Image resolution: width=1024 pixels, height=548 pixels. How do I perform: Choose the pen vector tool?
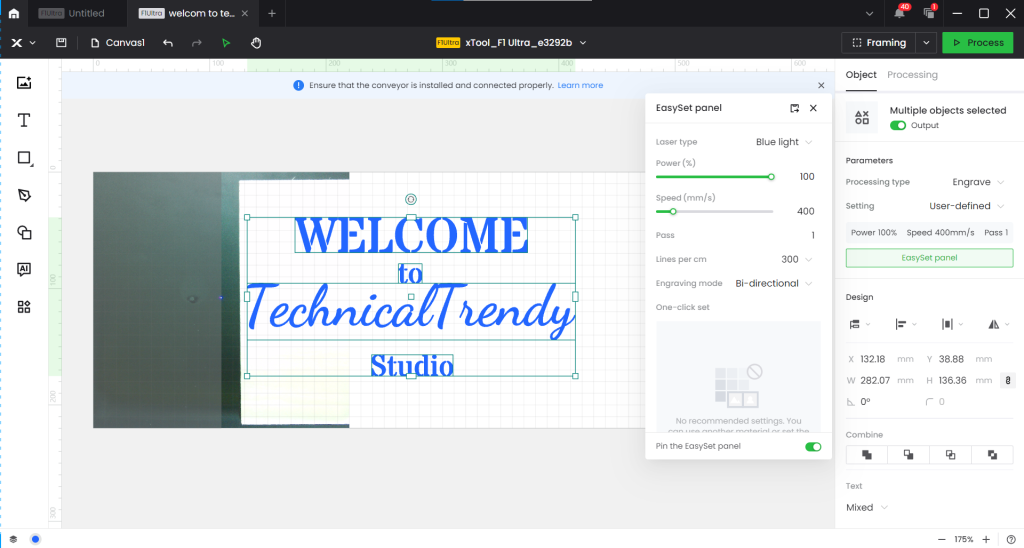(x=24, y=195)
